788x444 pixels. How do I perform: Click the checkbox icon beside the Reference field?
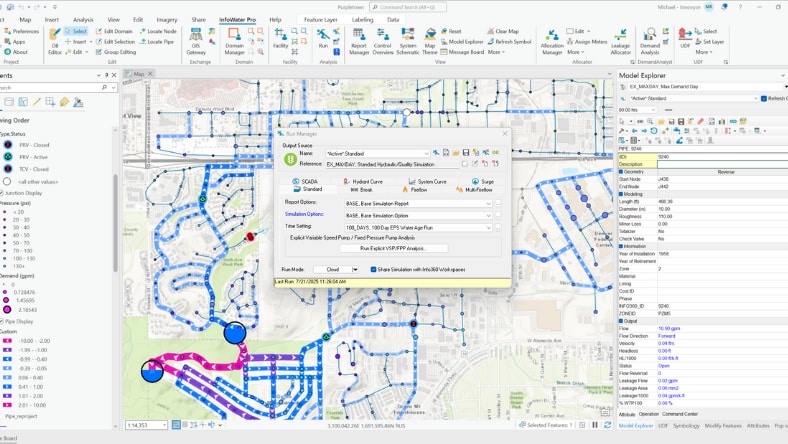pyautogui.click(x=465, y=164)
